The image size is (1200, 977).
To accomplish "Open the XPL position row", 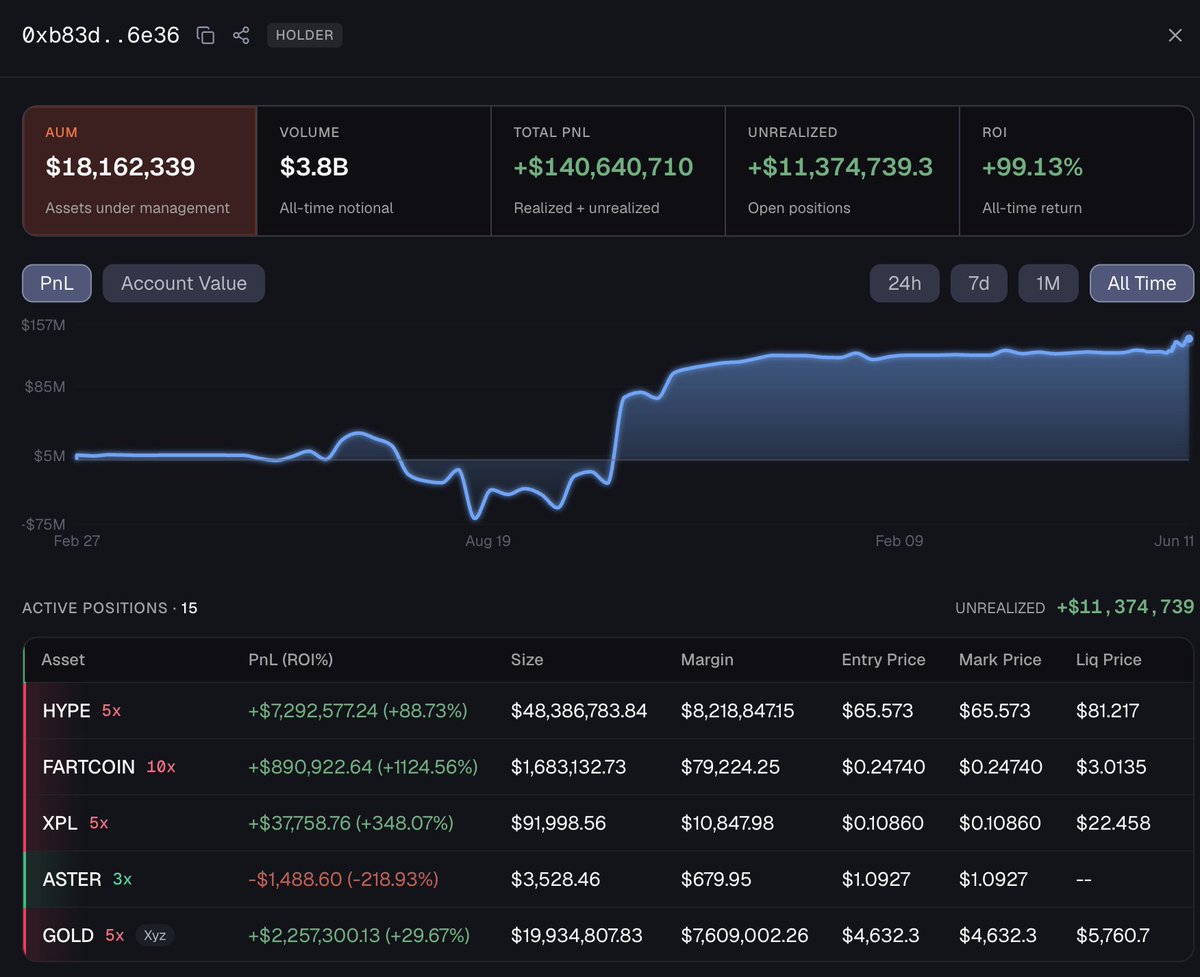I will tap(608, 823).
